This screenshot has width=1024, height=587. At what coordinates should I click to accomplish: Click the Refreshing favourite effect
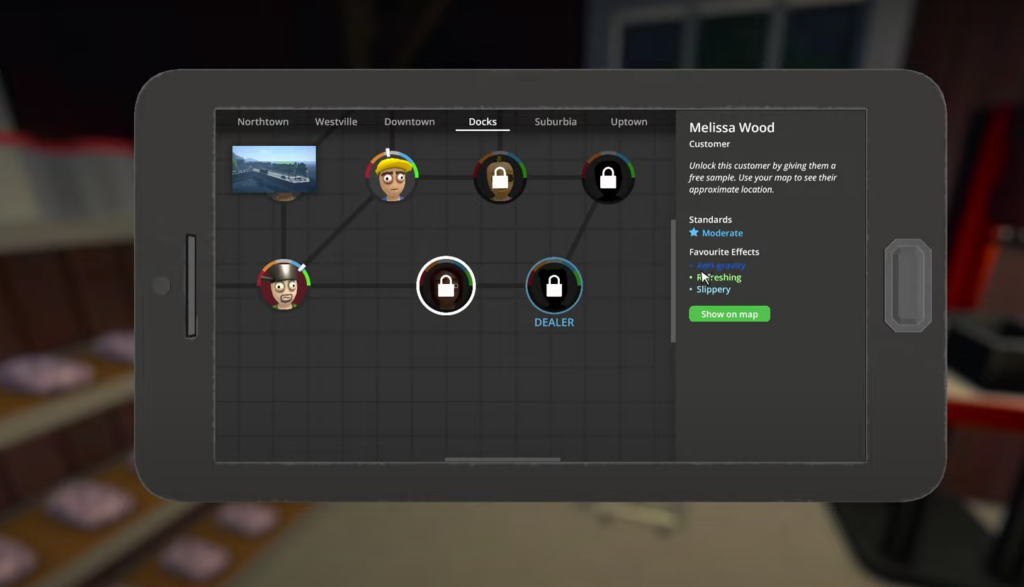point(718,278)
